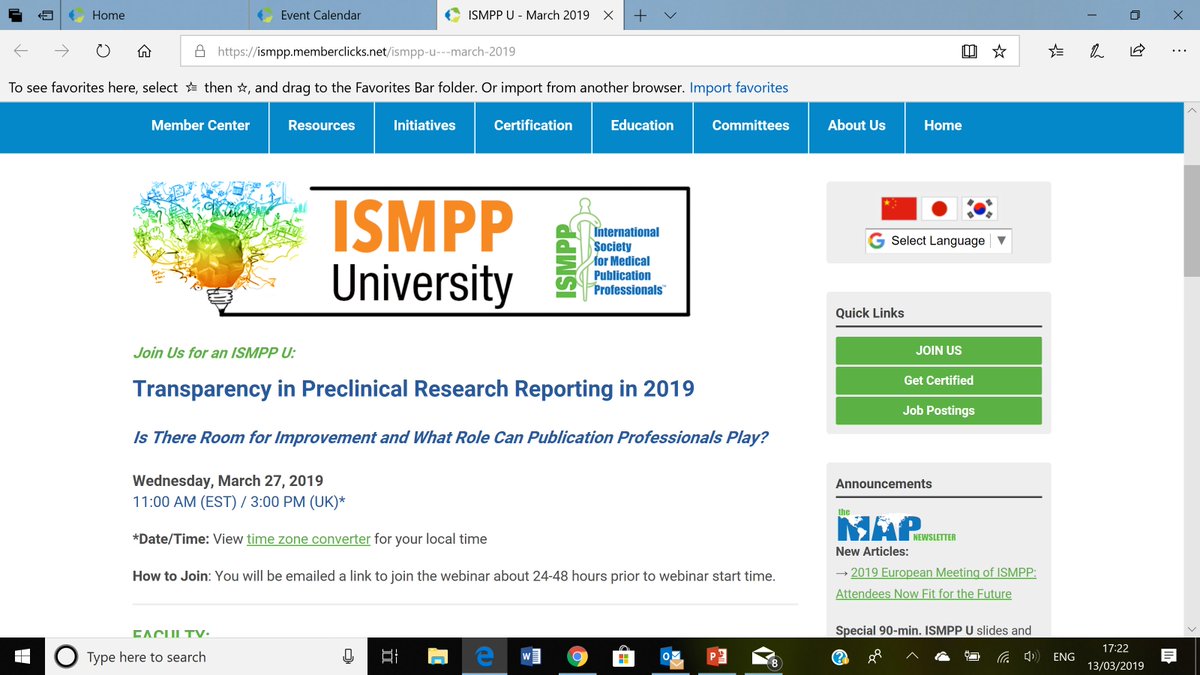This screenshot has height=675, width=1200.
Task: Open the Initiatives menu
Action: pyautogui.click(x=424, y=125)
